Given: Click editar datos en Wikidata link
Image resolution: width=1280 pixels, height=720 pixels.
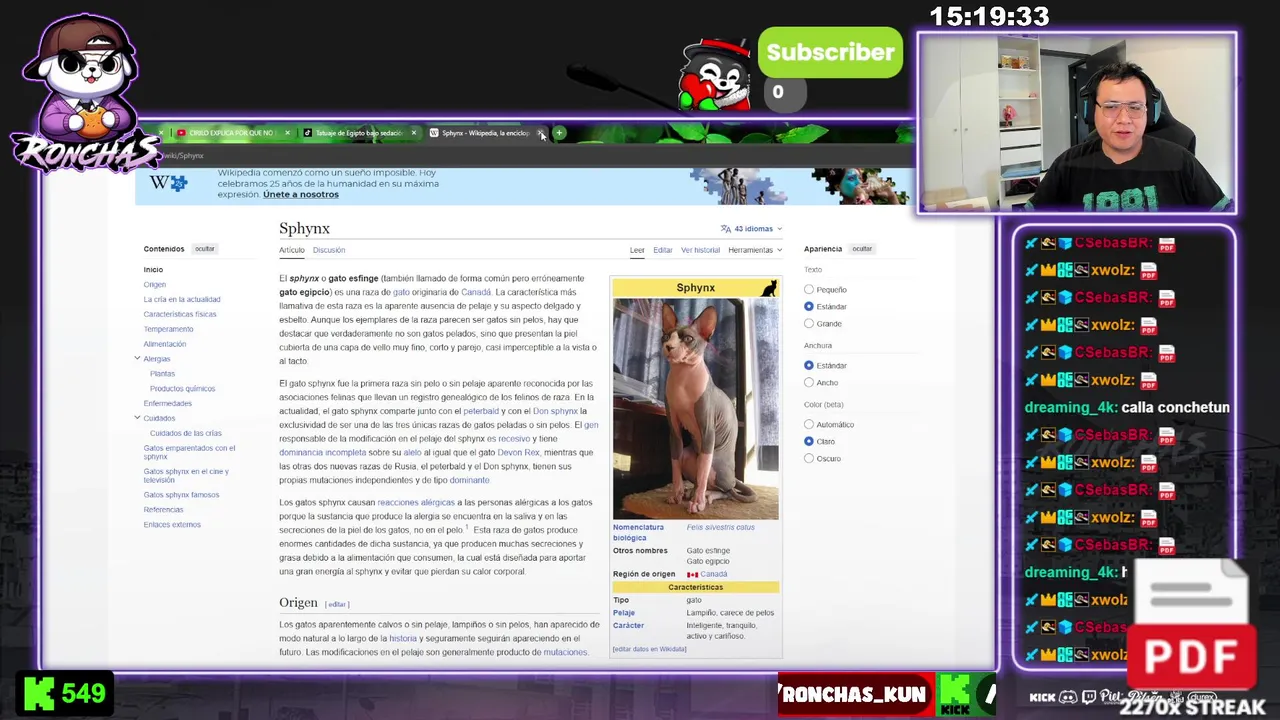Looking at the screenshot, I should (649, 649).
